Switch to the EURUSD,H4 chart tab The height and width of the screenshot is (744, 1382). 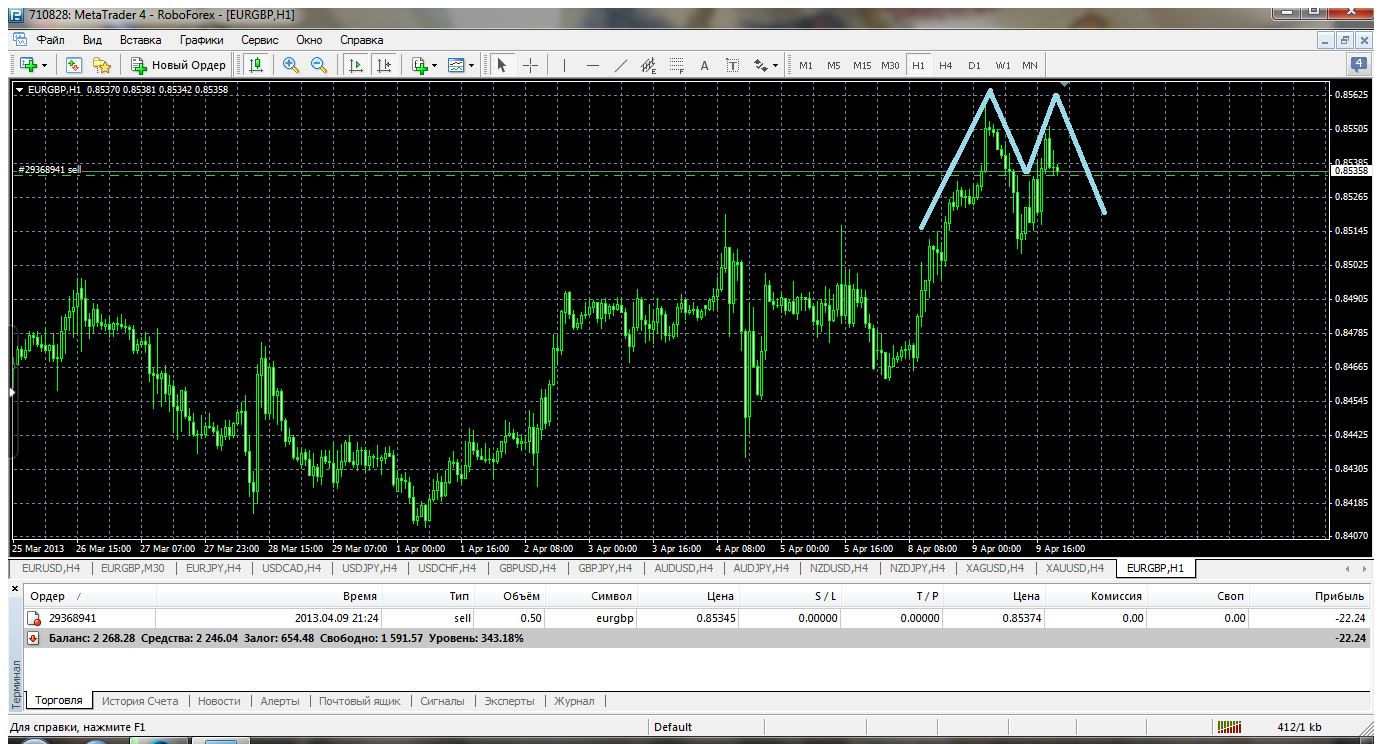(x=50, y=568)
